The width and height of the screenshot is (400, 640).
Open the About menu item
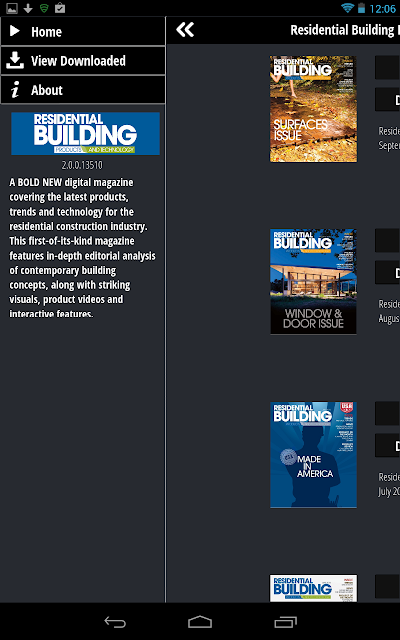pyautogui.click(x=83, y=90)
